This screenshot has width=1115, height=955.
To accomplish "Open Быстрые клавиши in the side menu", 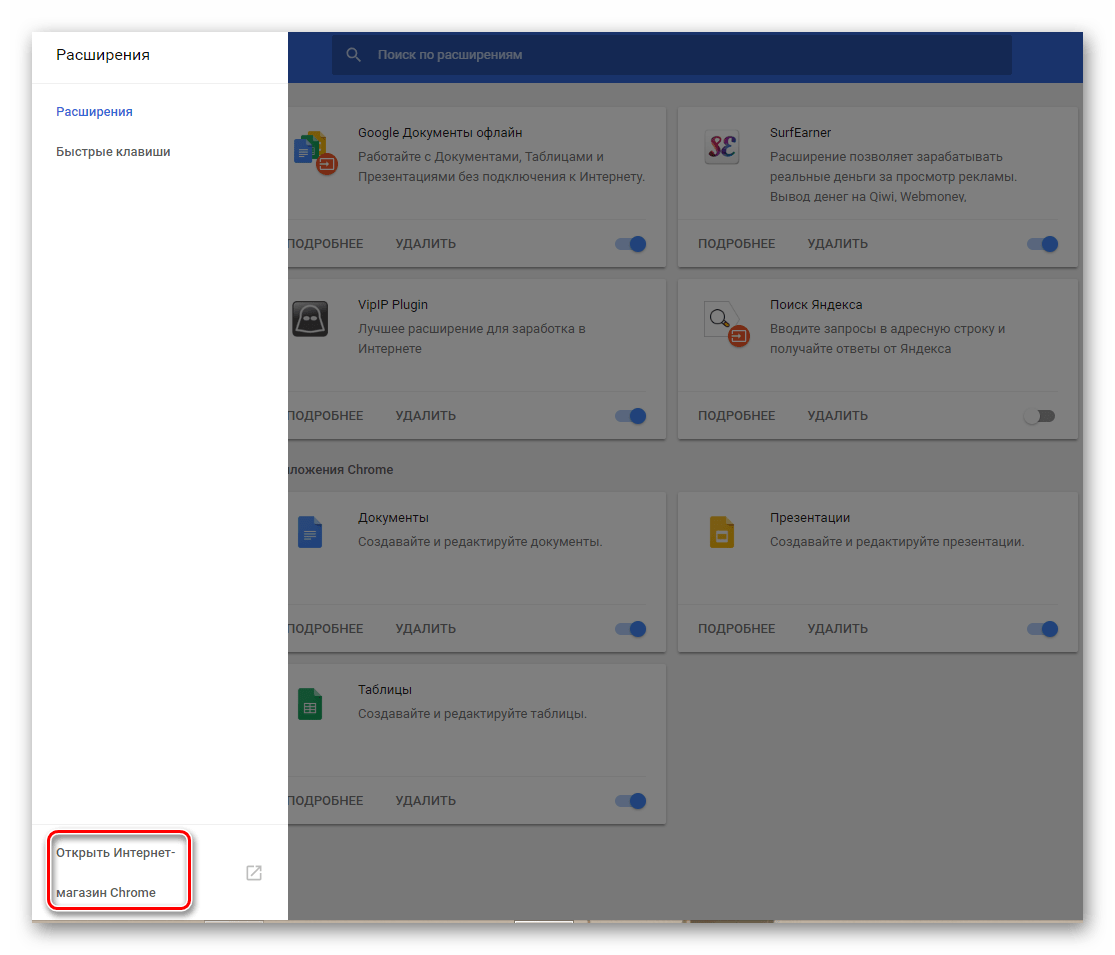I will [x=113, y=152].
